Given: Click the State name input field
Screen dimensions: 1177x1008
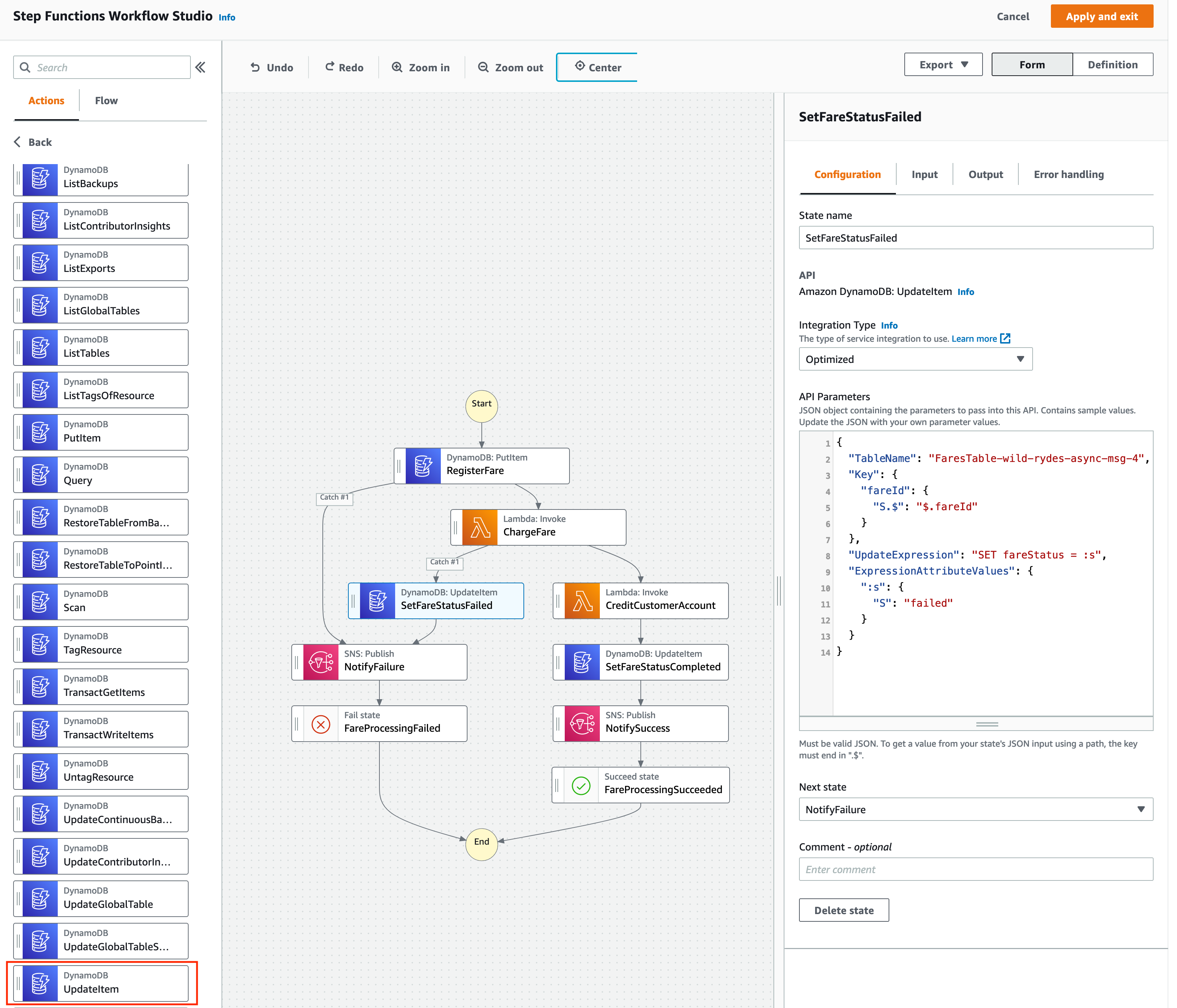Looking at the screenshot, I should (976, 238).
